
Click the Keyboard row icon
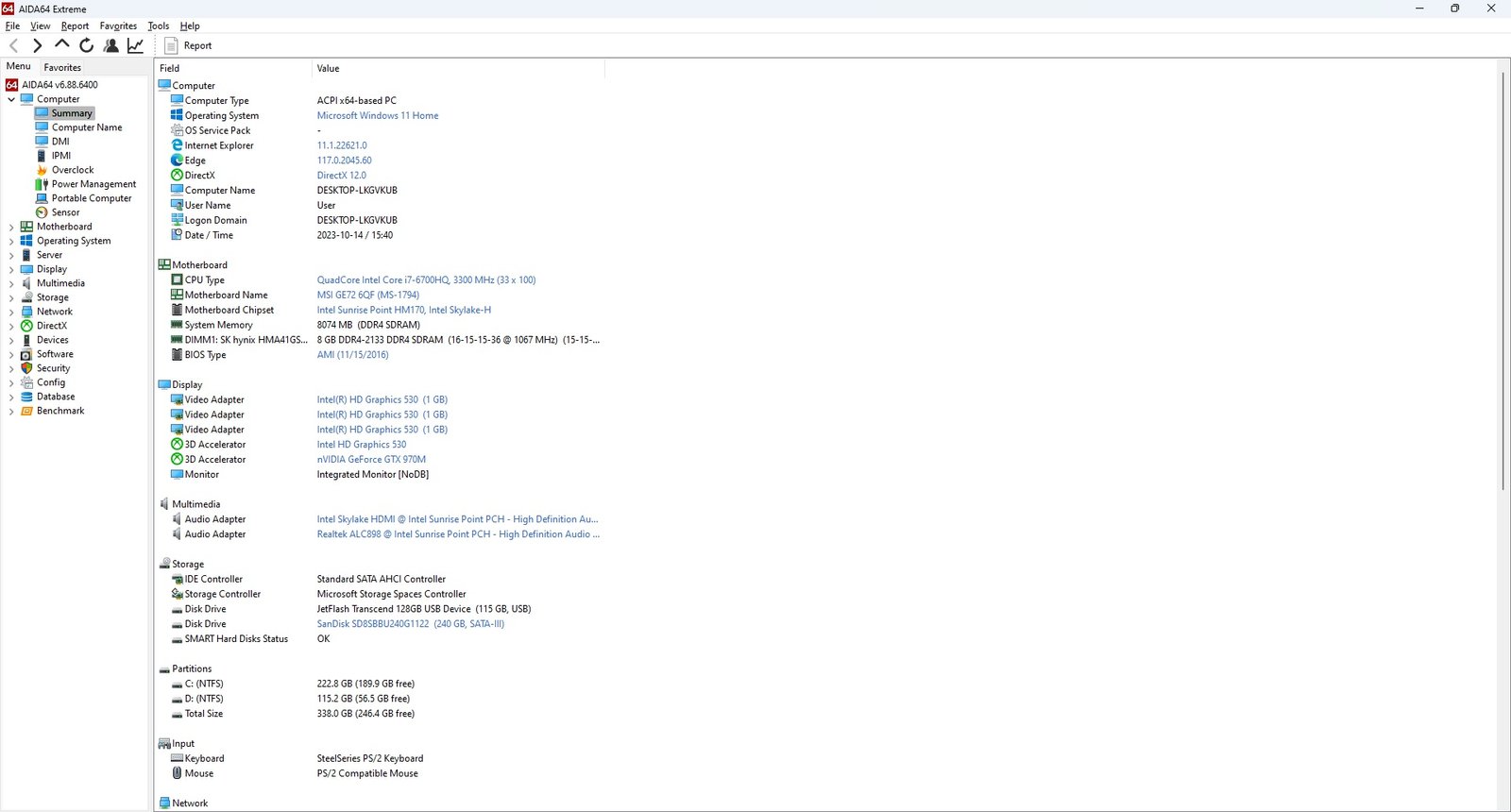tap(177, 758)
